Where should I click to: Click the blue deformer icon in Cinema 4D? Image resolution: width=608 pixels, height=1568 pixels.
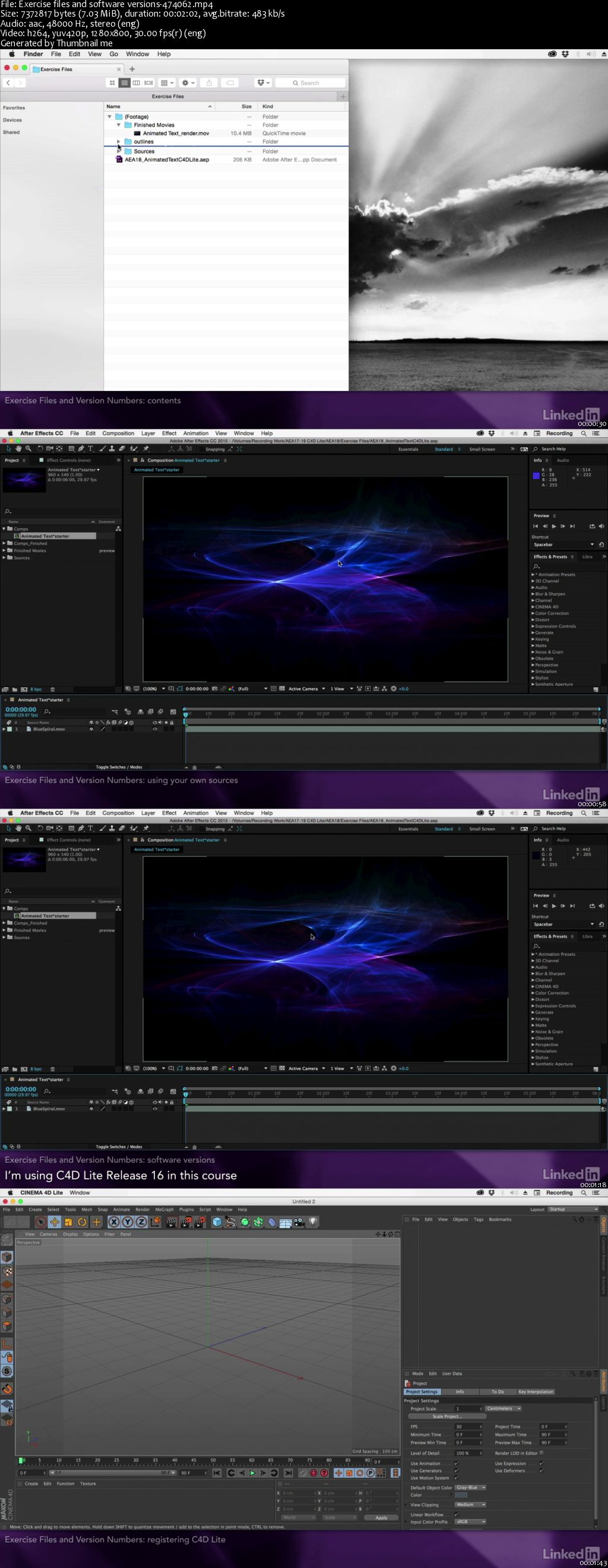point(273,1222)
